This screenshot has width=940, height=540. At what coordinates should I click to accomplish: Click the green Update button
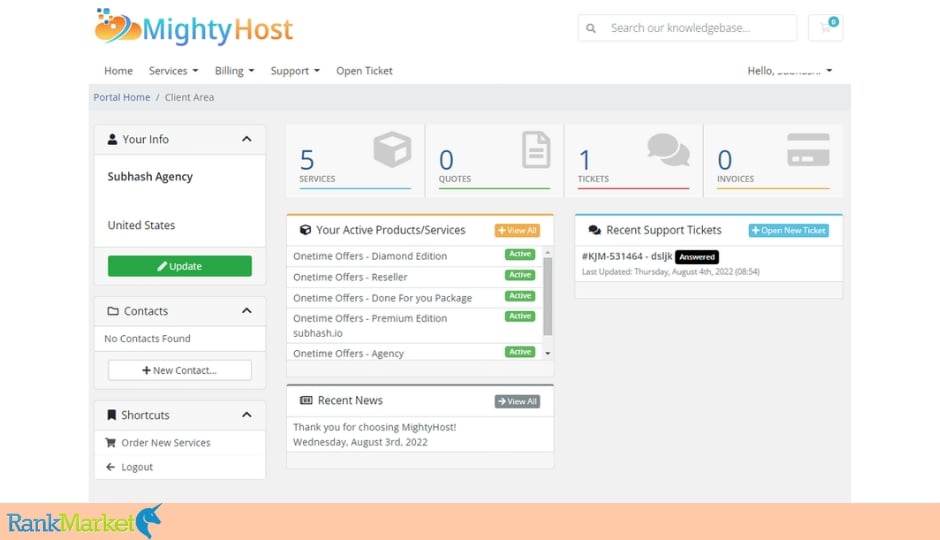click(x=180, y=266)
